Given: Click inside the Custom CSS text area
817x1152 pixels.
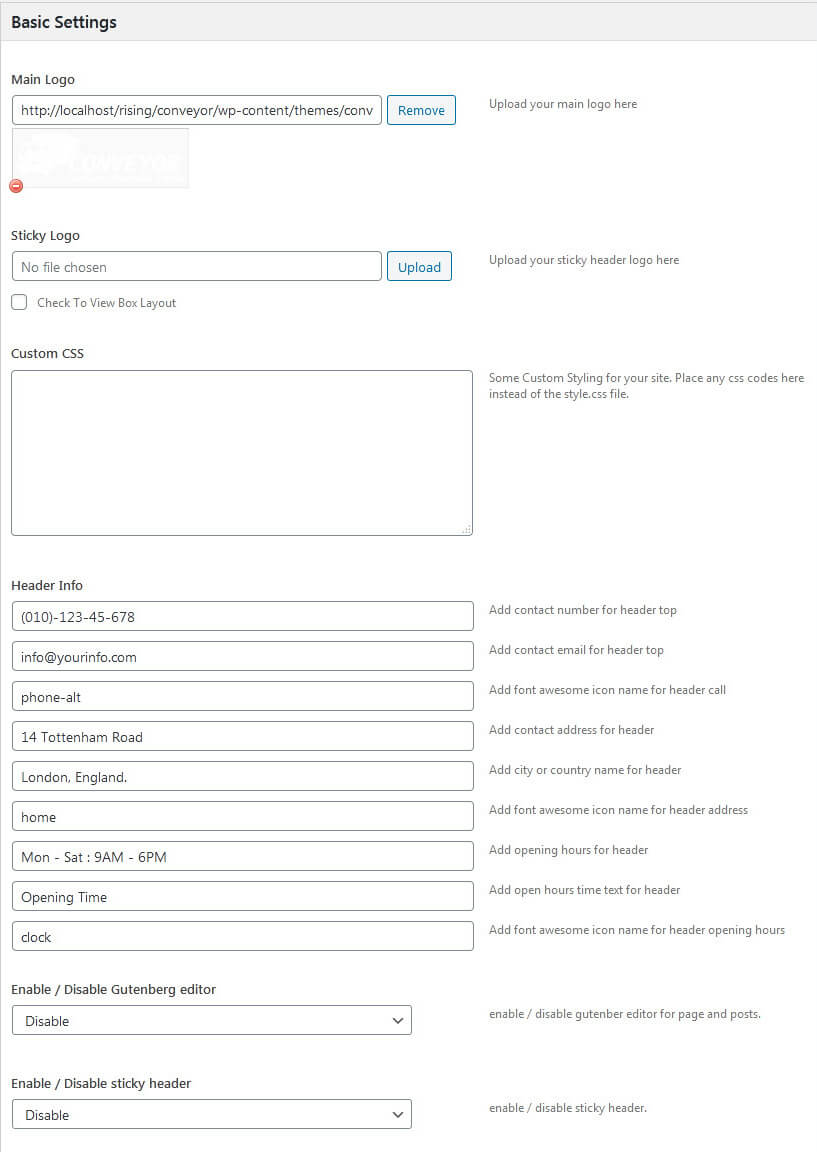Looking at the screenshot, I should [x=241, y=452].
